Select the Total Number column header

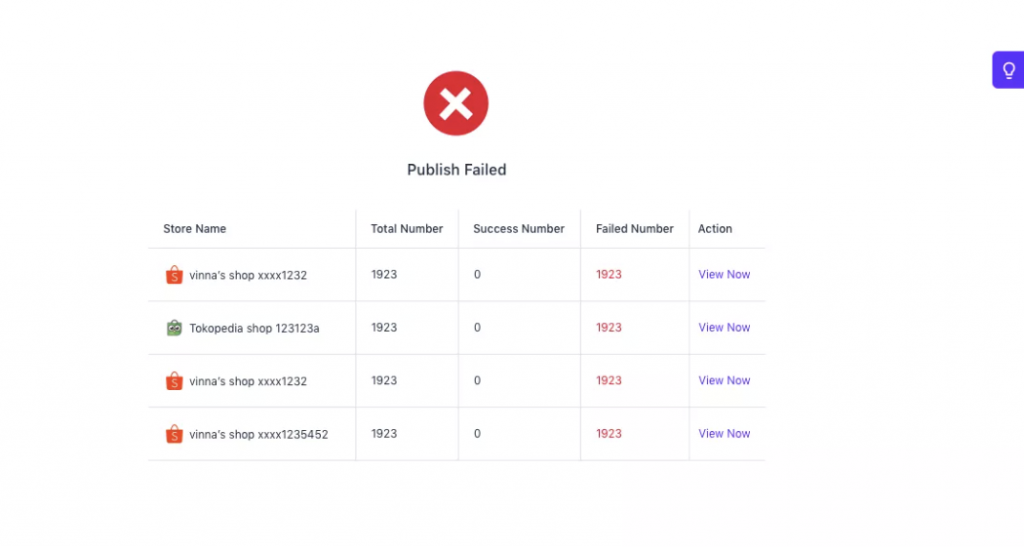[x=407, y=228]
